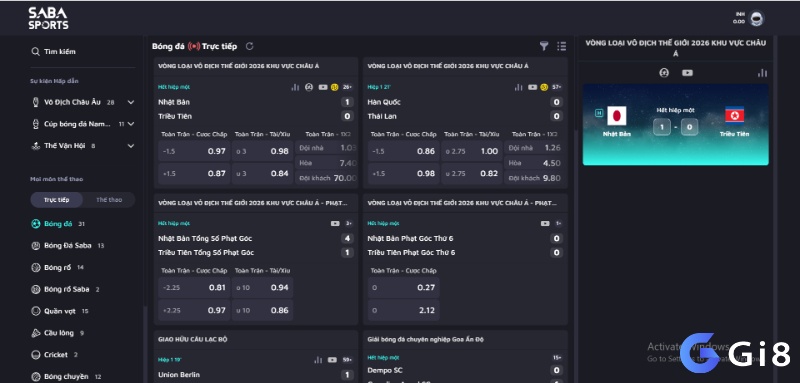
Task: Expand Cúp bóng đá Nam list
Action: coord(131,124)
